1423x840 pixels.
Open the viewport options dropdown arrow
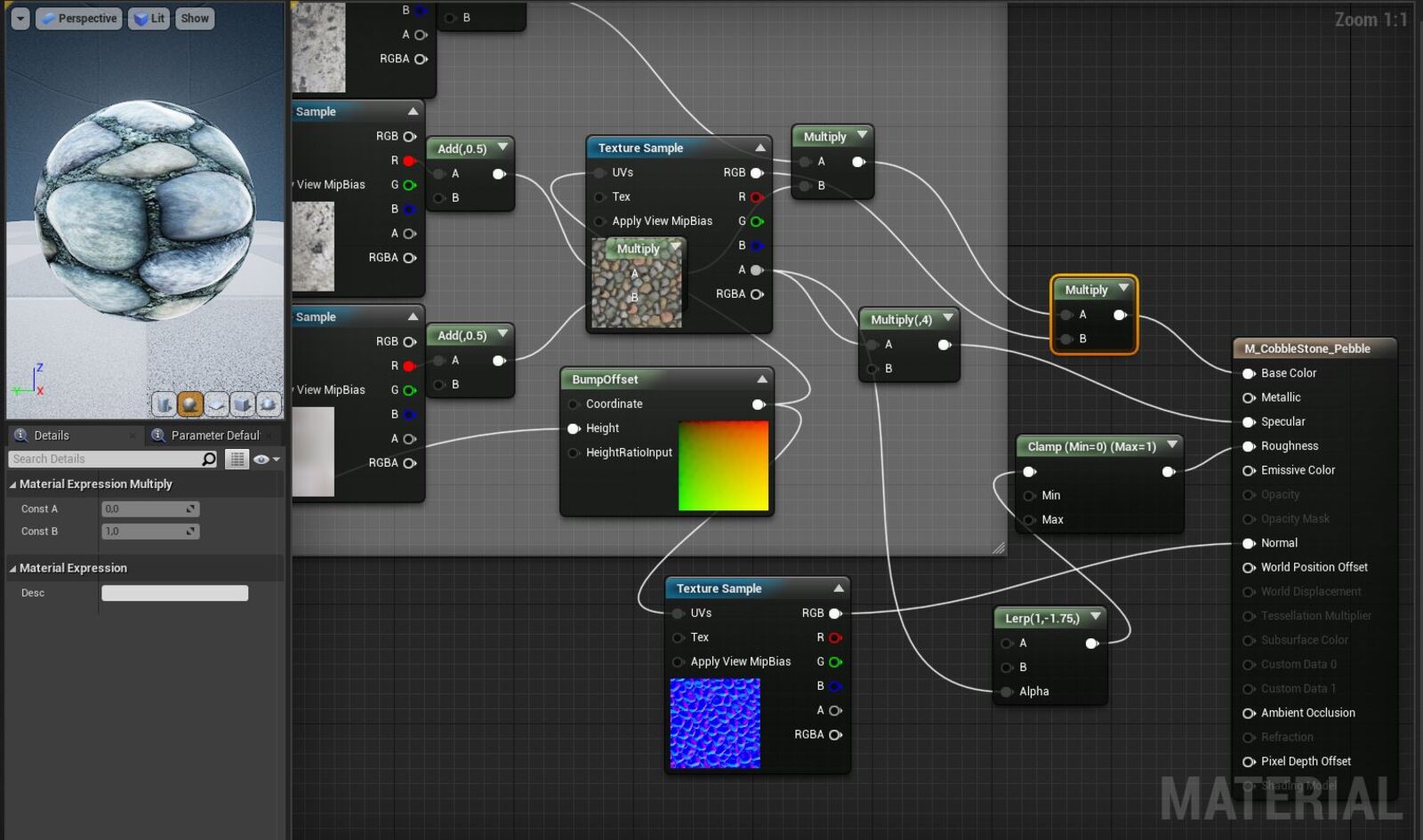[20, 19]
